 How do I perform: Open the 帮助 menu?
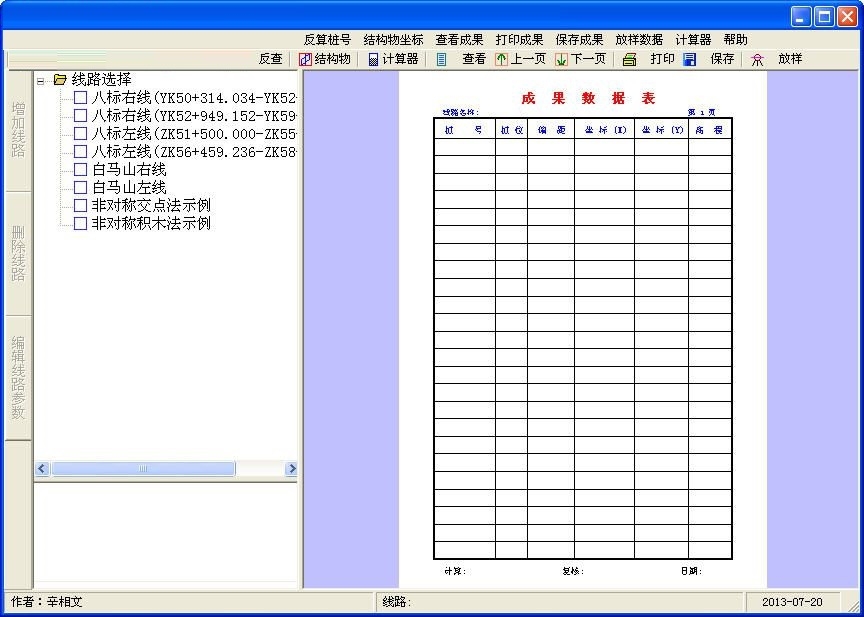[x=736, y=40]
